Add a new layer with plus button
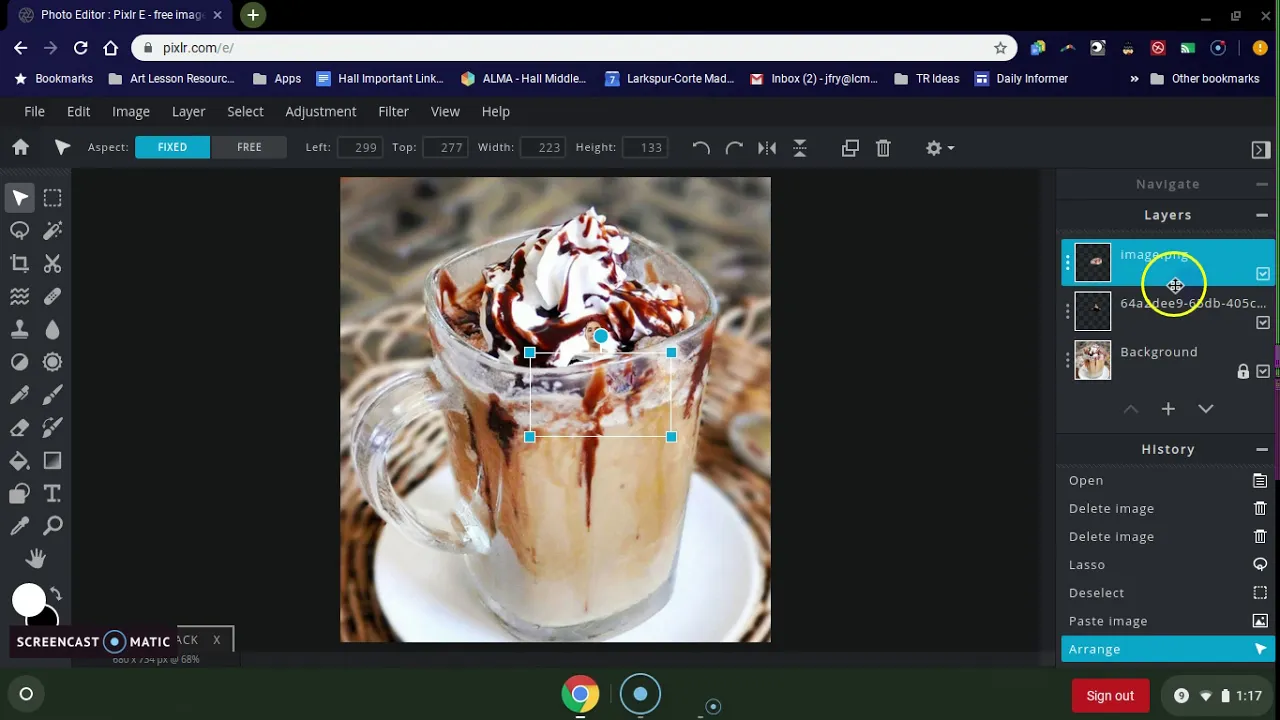 1168,409
